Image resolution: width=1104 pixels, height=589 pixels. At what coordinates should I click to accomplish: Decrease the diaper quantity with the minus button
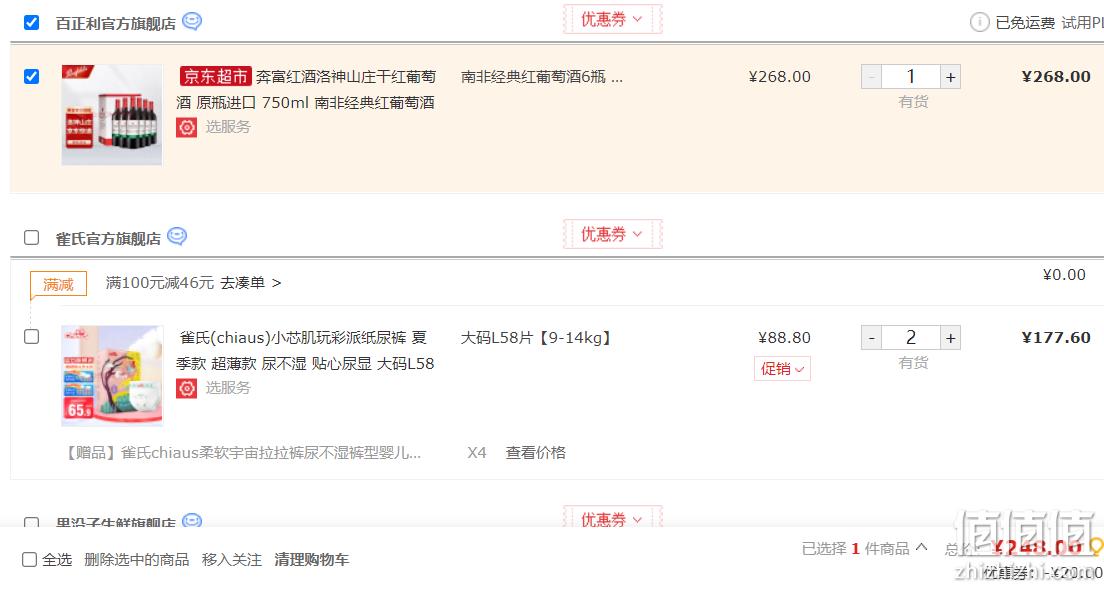[871, 338]
